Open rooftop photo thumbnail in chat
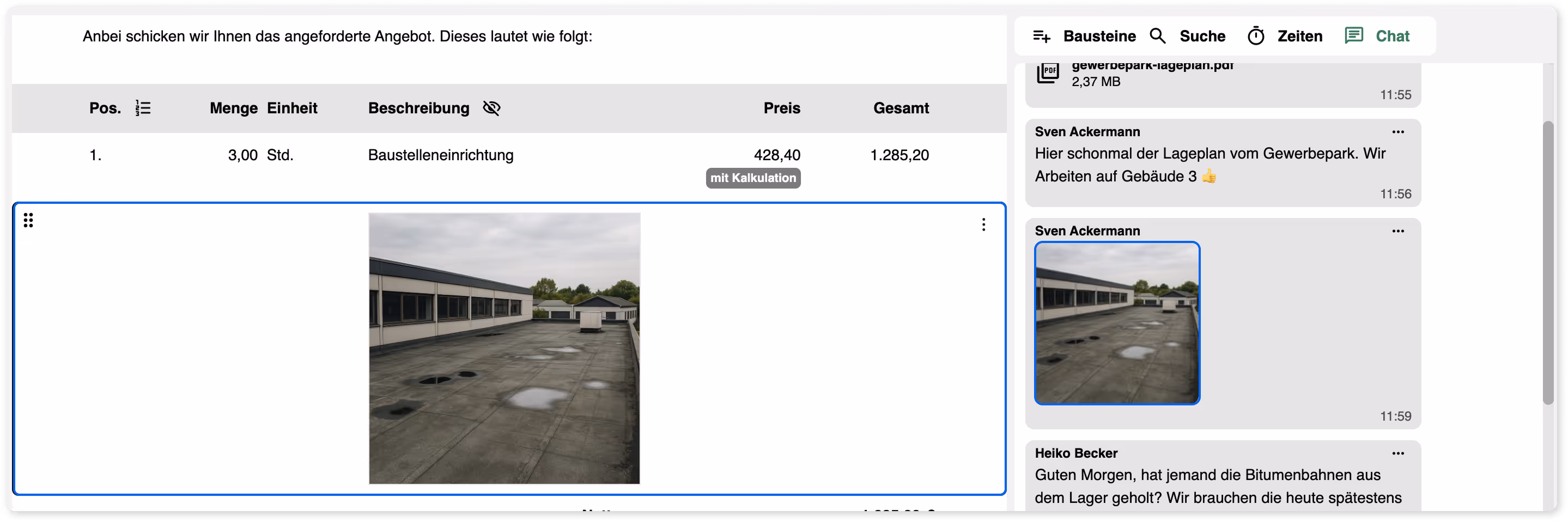 1117,323
